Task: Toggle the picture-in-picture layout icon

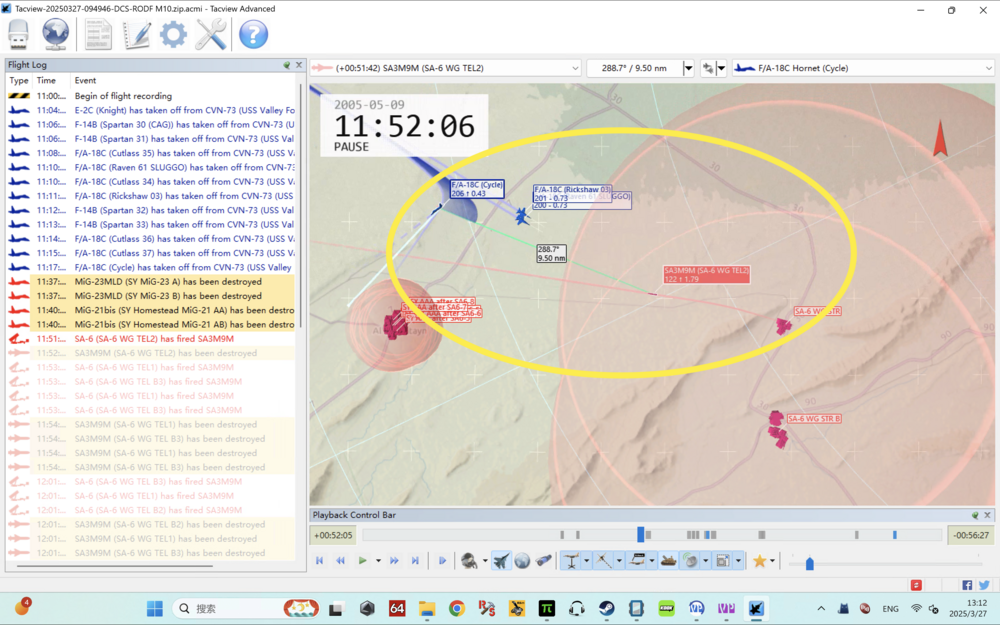Action: point(723,561)
